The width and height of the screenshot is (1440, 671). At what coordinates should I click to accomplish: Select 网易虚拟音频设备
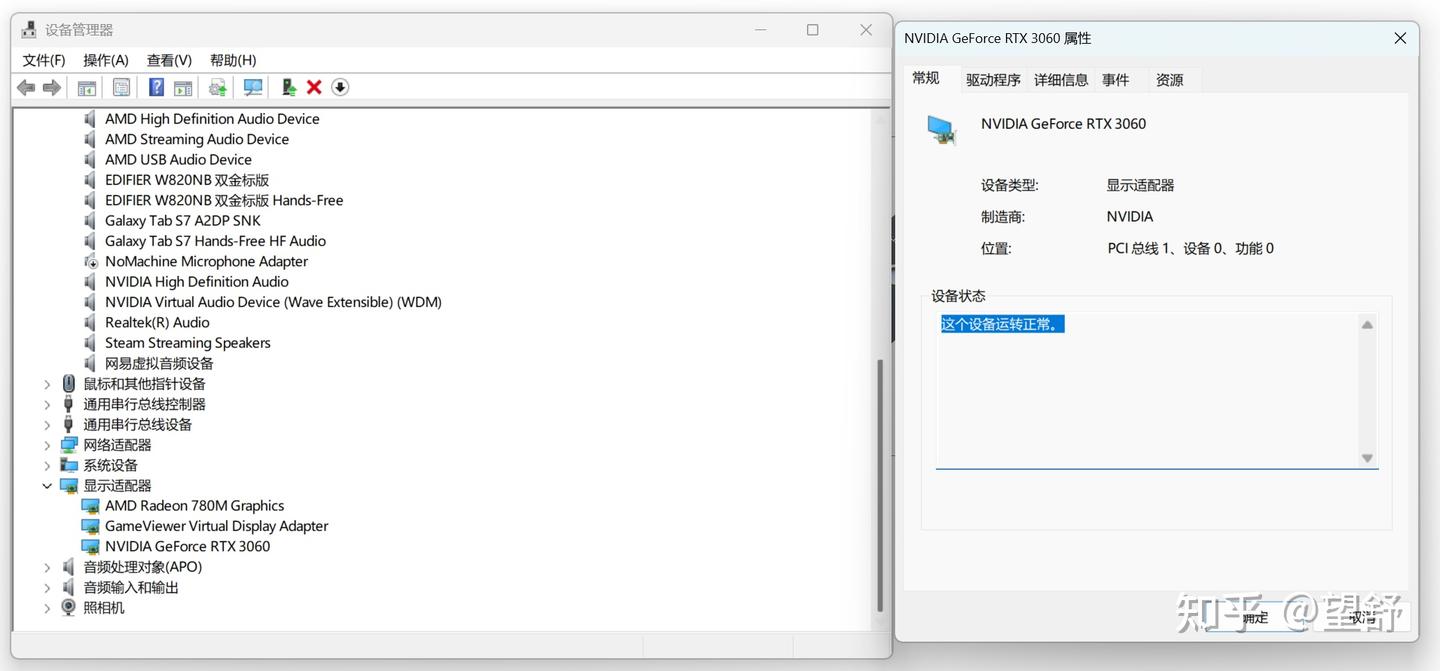[159, 364]
